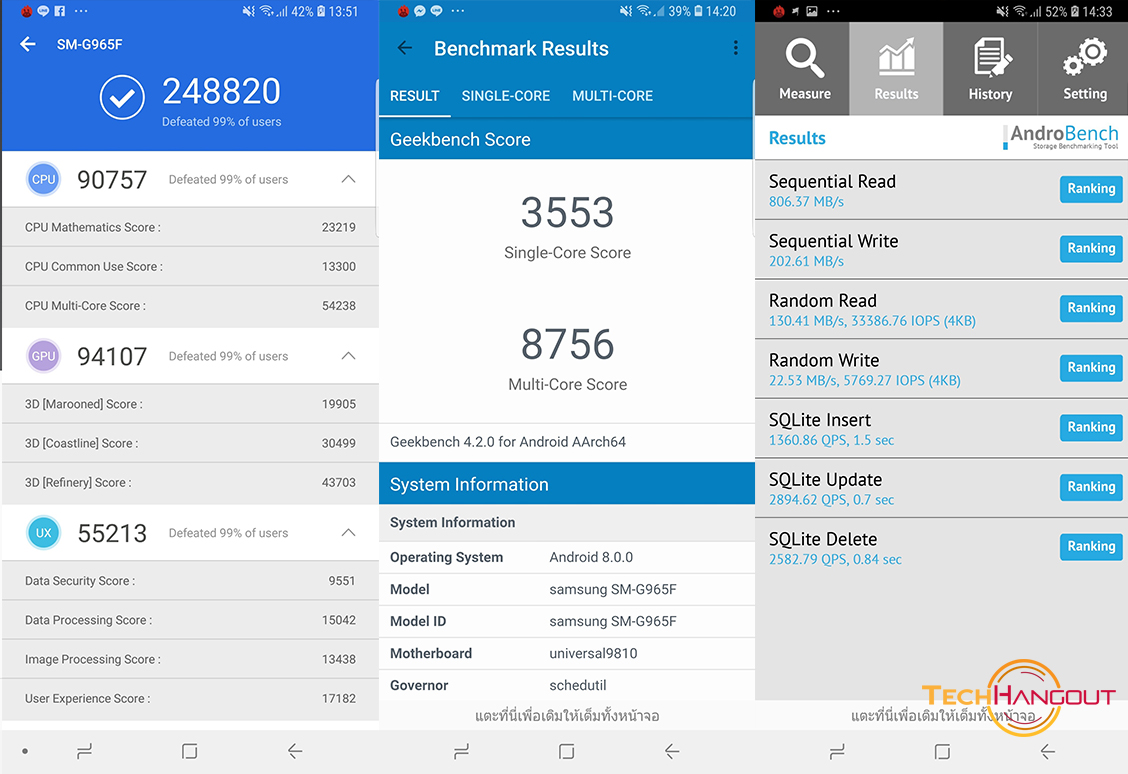
Task: Tap home button under AnTuTu screen
Action: pos(189,752)
